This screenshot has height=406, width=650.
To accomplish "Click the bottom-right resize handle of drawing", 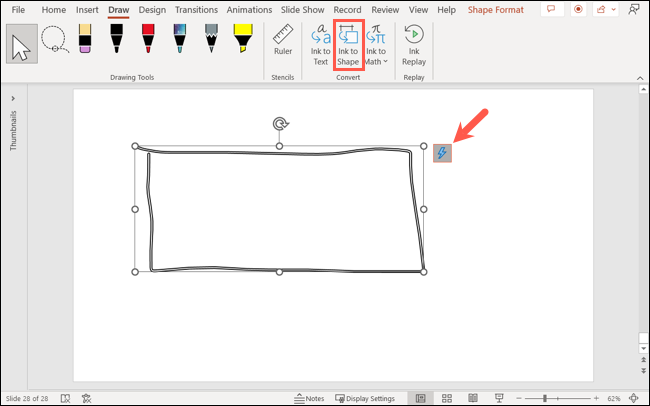I will tap(423, 272).
